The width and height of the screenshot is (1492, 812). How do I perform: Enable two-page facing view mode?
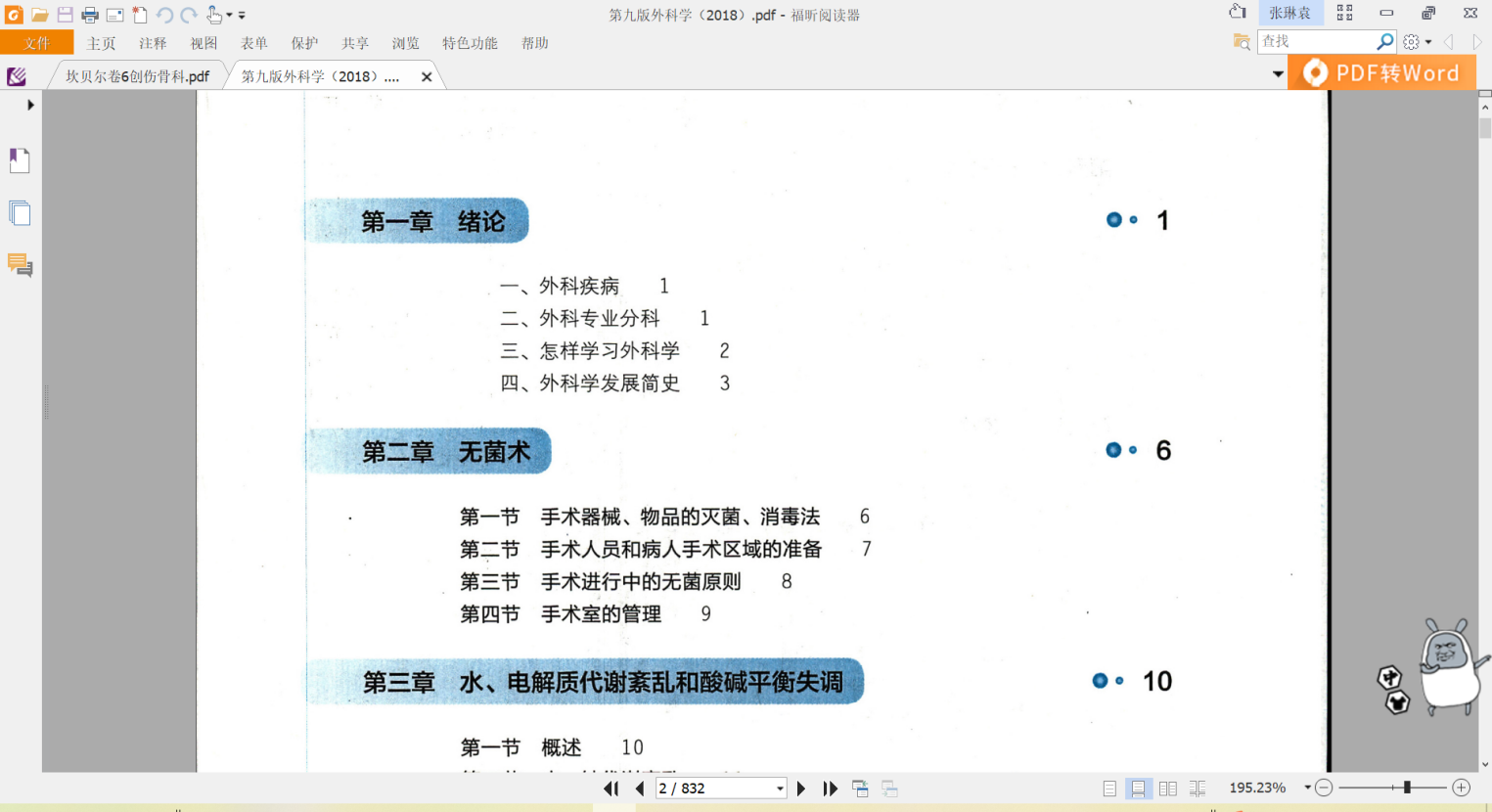(x=1168, y=789)
